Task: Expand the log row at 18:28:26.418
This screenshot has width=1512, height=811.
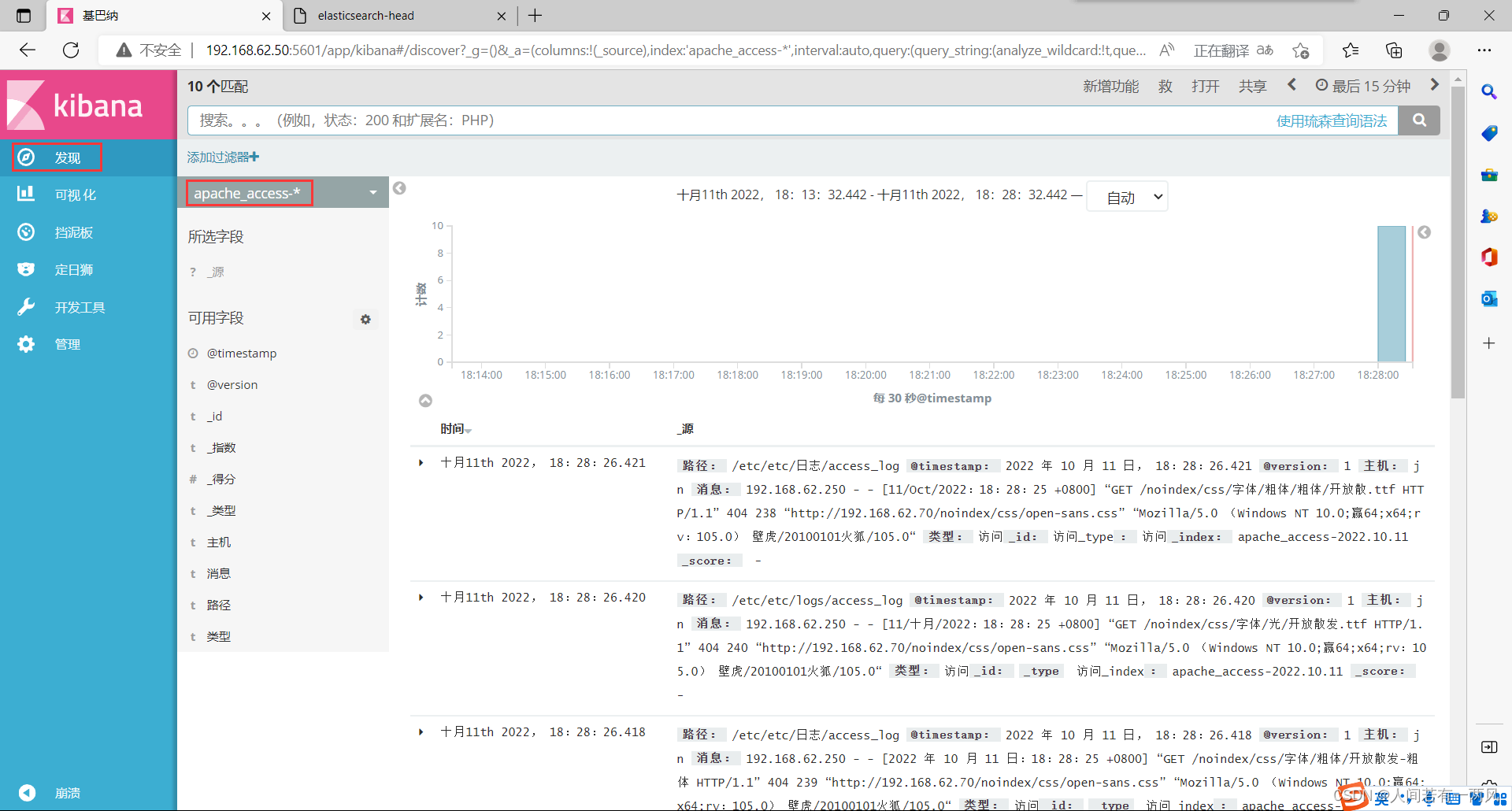Action: coord(421,732)
